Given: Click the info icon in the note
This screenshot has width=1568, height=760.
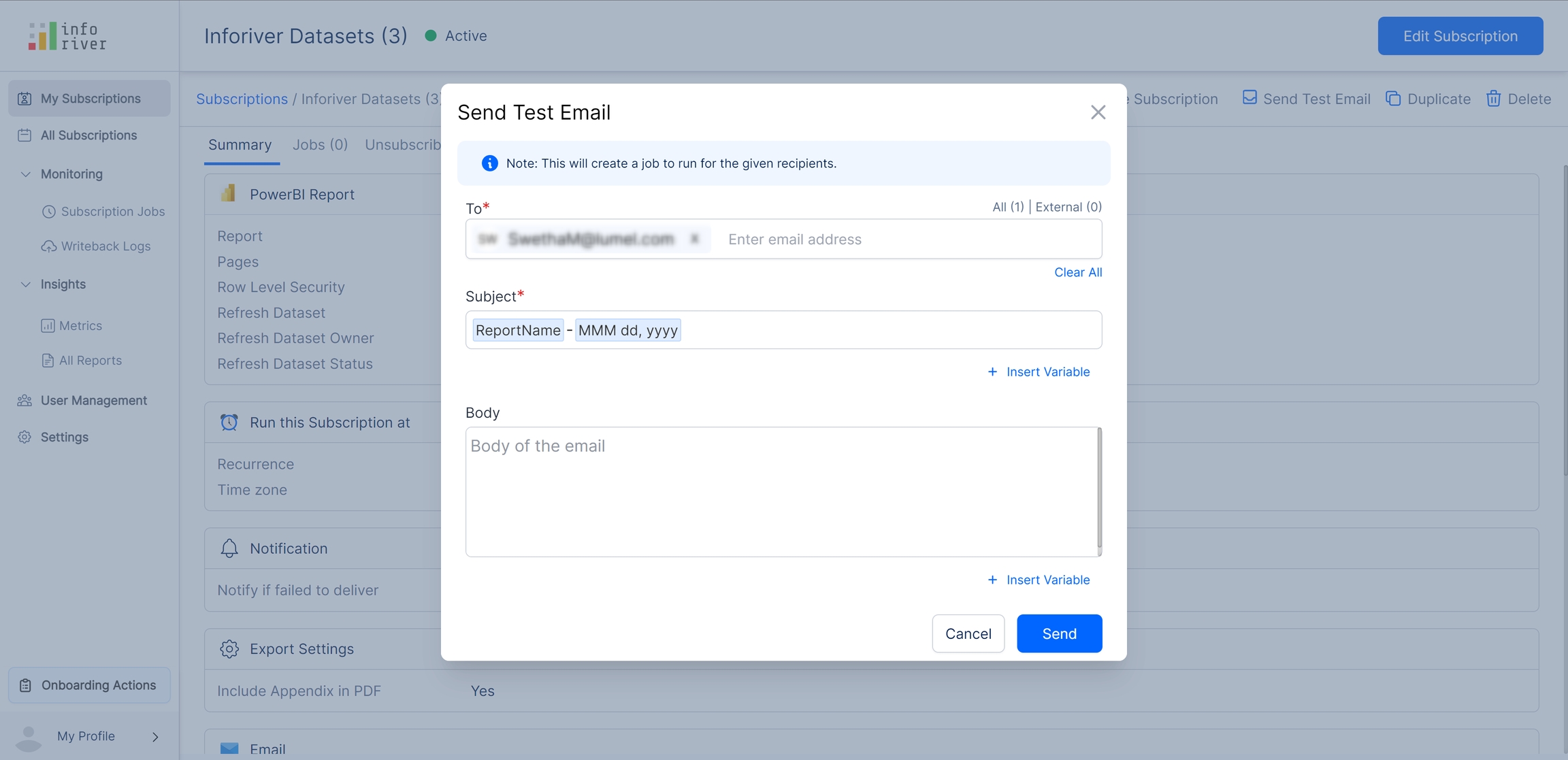Looking at the screenshot, I should coord(489,163).
